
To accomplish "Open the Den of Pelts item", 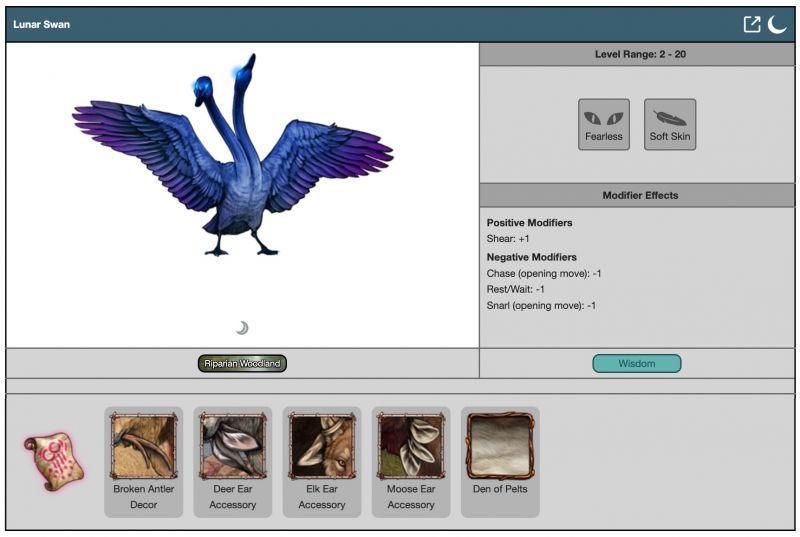I will pos(500,447).
